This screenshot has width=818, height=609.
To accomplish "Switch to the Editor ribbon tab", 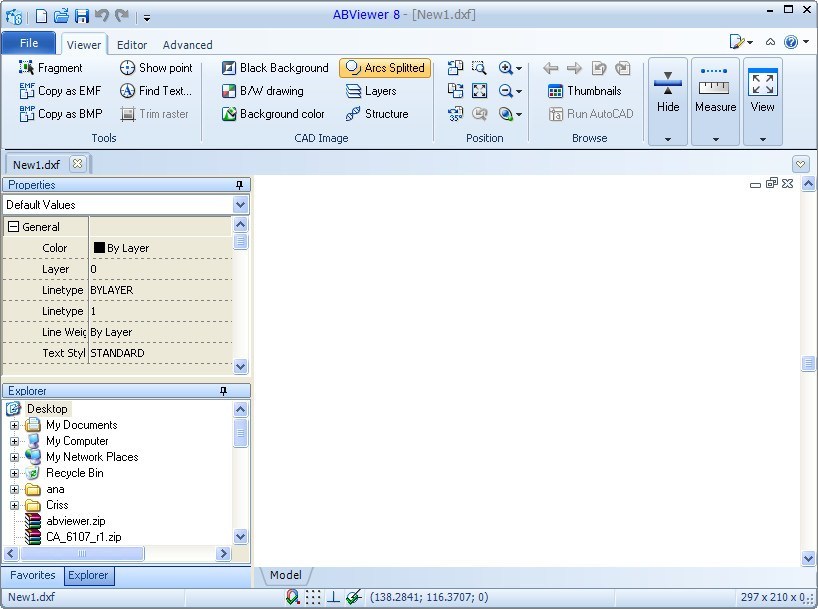I will [131, 44].
